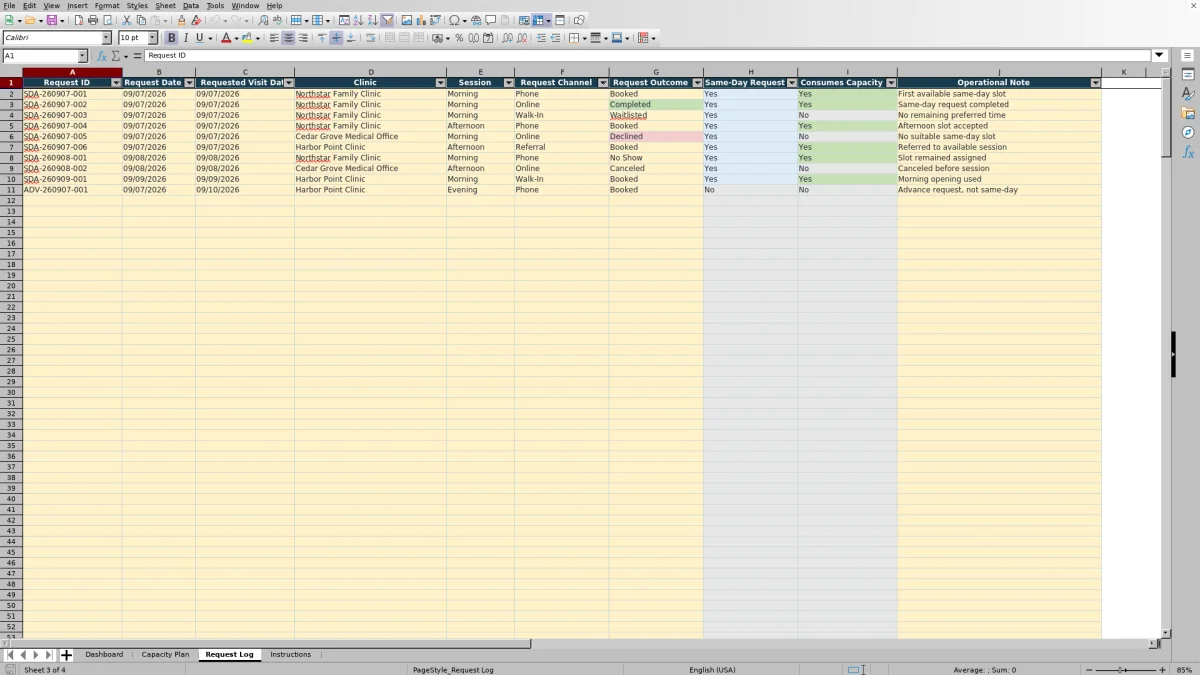Click Sort Descending icon
The image size is (1200, 675).
pyautogui.click(x=372, y=20)
